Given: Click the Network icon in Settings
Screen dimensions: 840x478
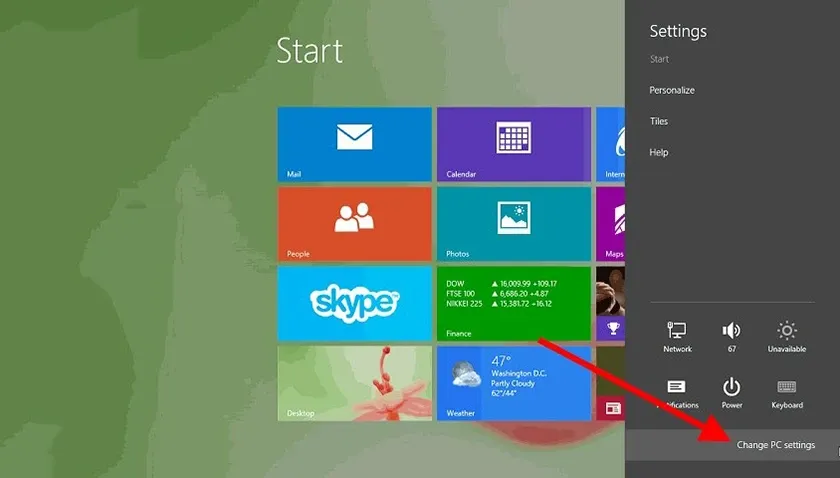Looking at the screenshot, I should 677,337.
